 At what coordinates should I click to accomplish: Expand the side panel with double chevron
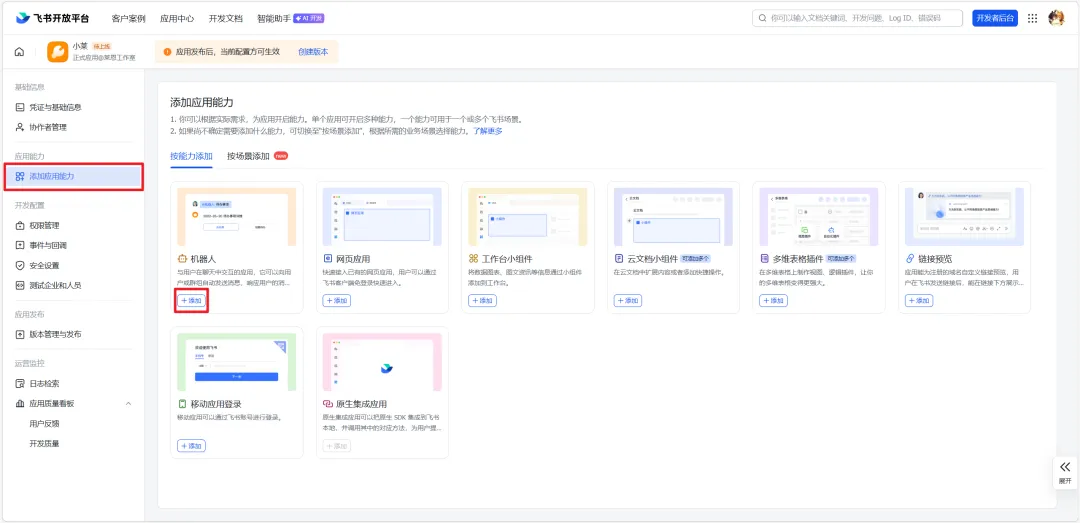tap(1065, 466)
